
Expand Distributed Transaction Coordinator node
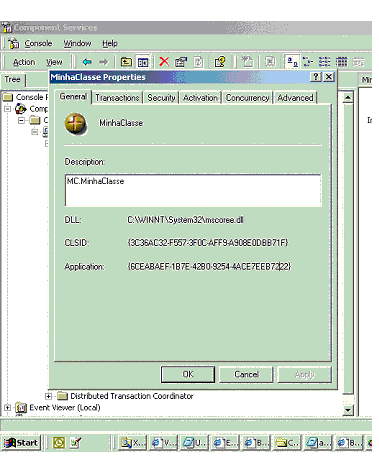pos(48,396)
